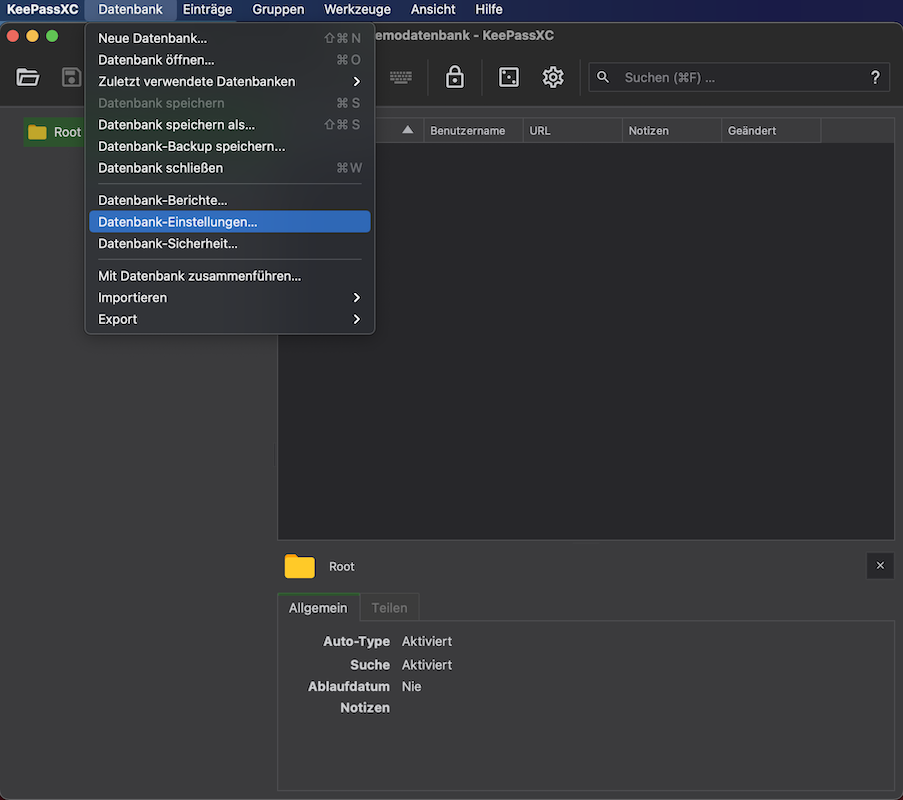Screen dimensions: 903x800
Task: Sort entries by Geändert column header
Action: tap(752, 131)
